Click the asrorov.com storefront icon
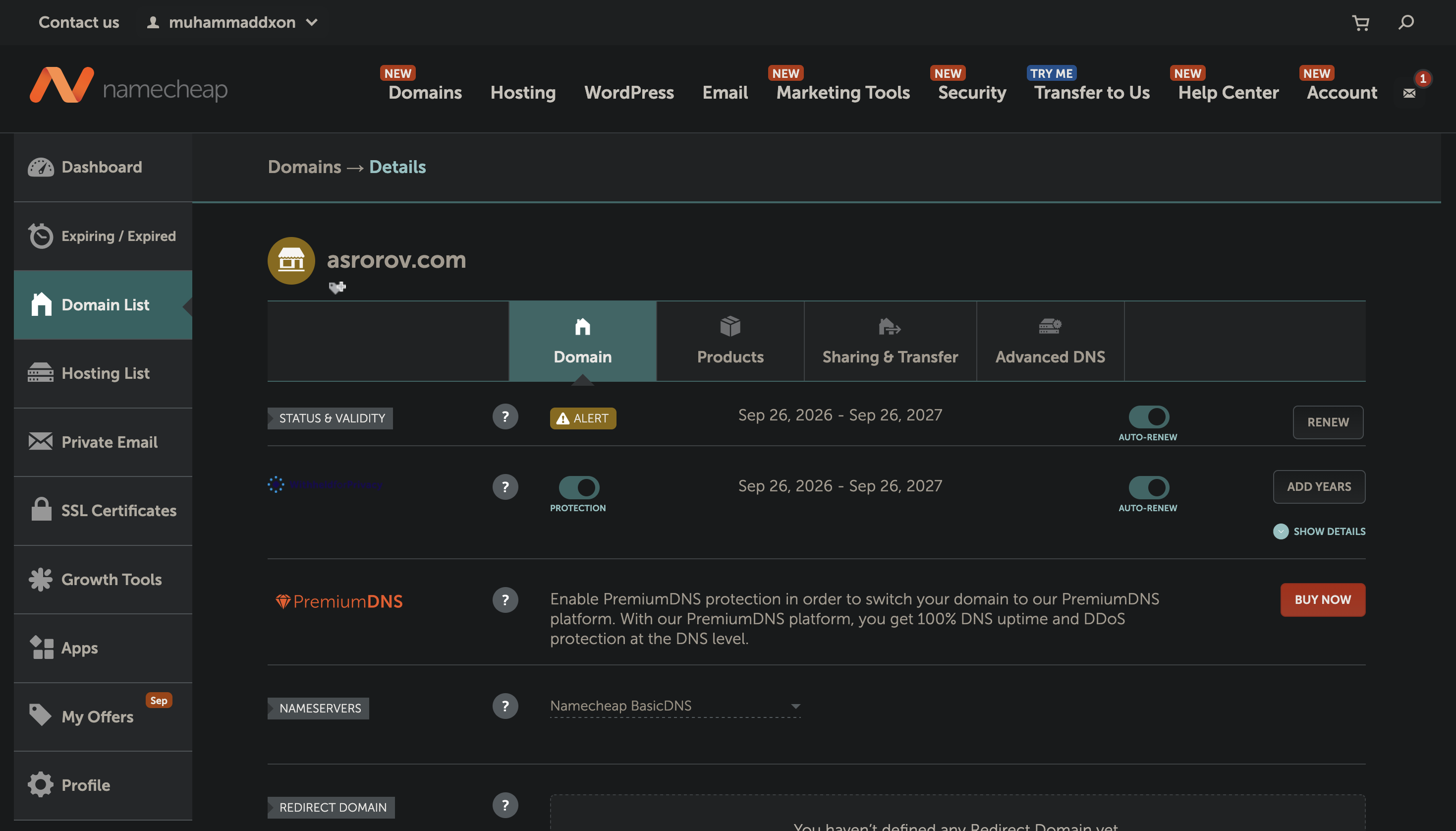Viewport: 1456px width, 831px height. (x=291, y=261)
